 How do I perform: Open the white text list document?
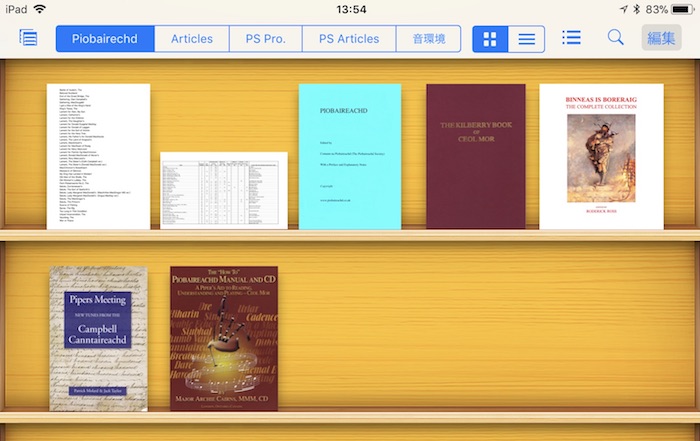click(x=98, y=156)
